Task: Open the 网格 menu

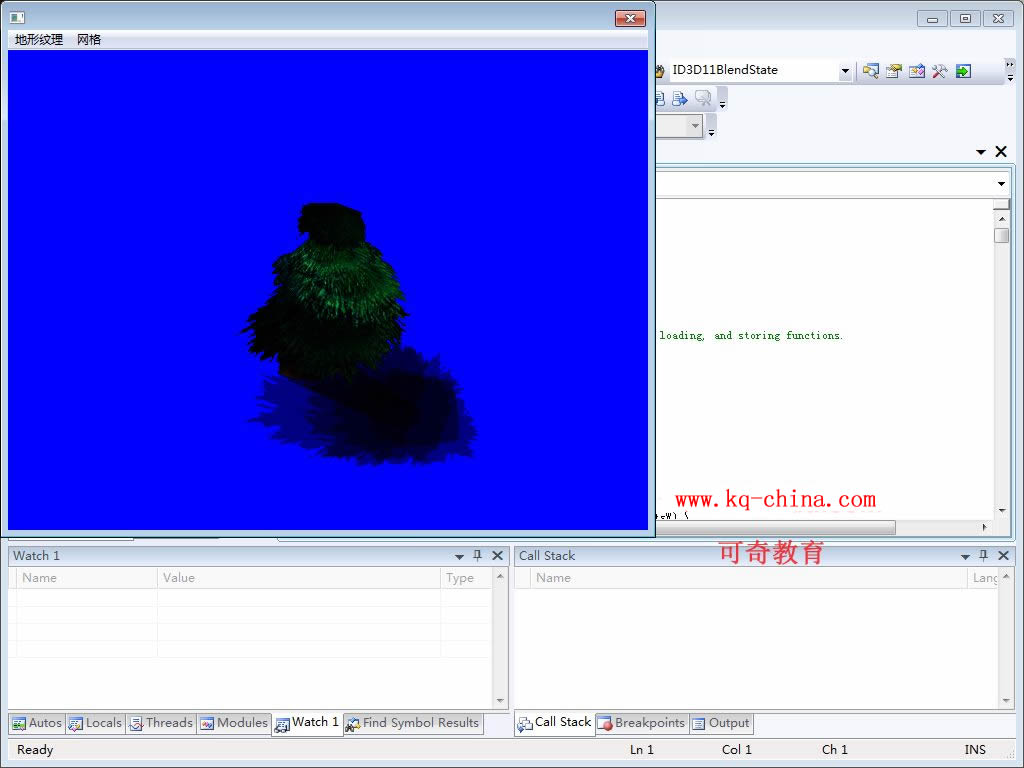Action: (89, 40)
